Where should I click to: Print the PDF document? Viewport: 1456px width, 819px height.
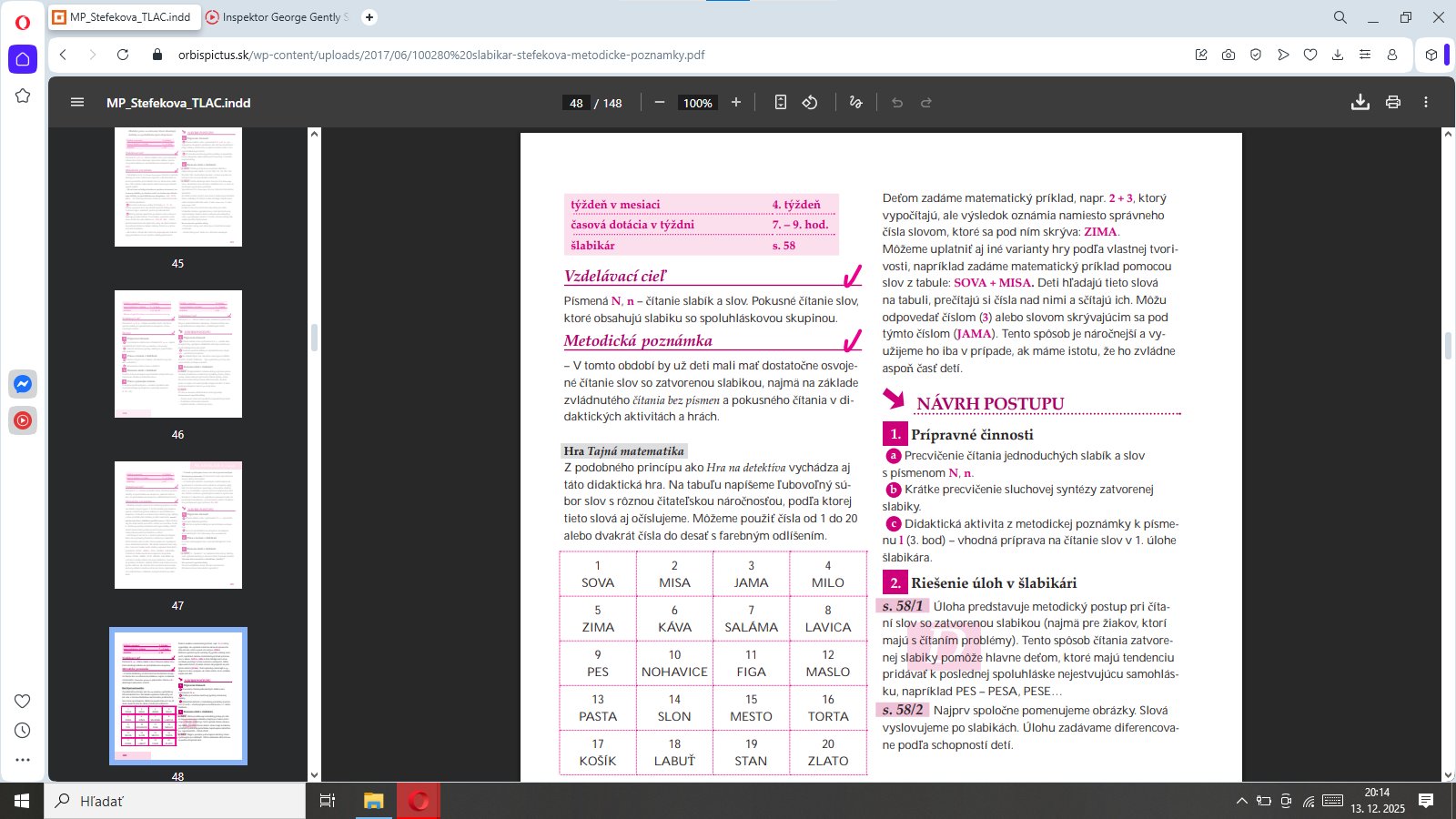pyautogui.click(x=1392, y=103)
